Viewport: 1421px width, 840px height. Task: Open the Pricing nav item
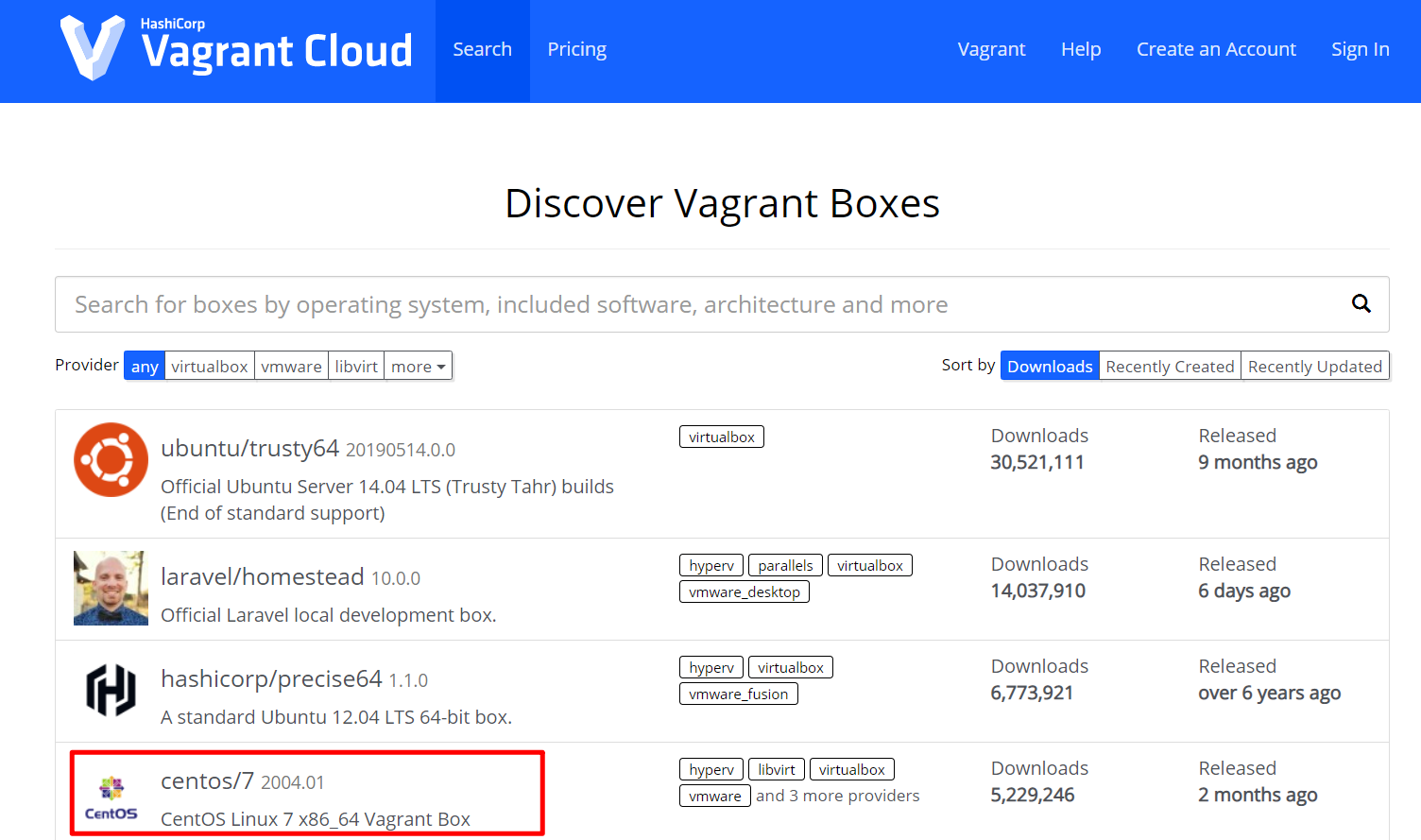pyautogui.click(x=577, y=50)
